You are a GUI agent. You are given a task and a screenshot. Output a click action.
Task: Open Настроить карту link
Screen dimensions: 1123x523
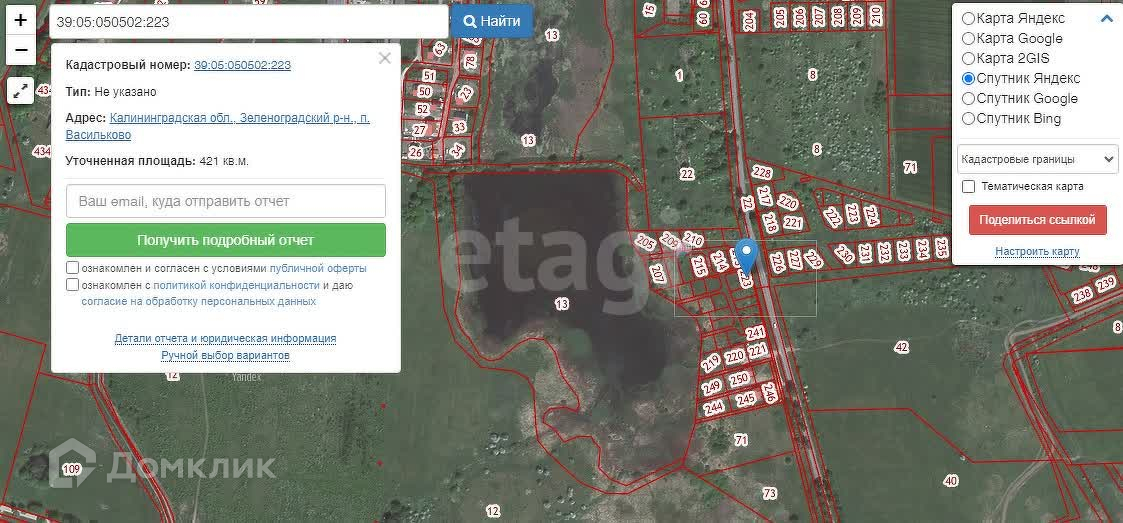pyautogui.click(x=1037, y=251)
